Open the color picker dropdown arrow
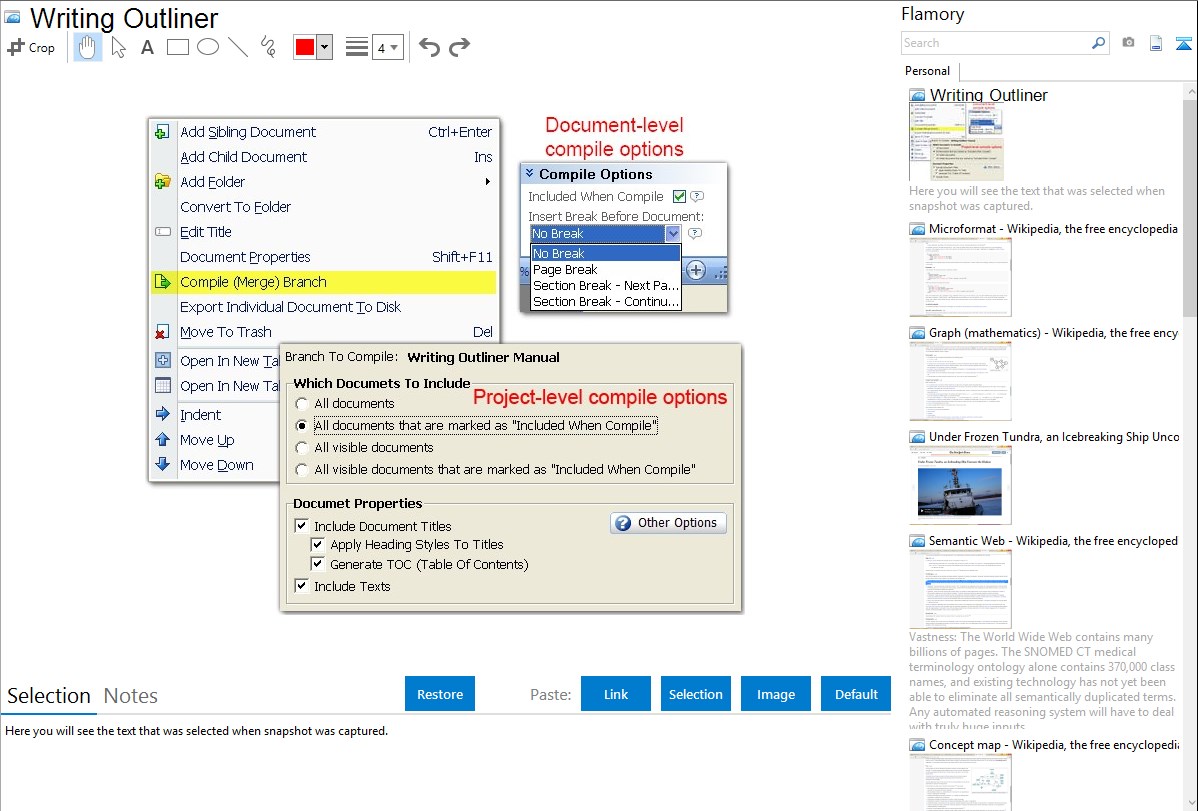1198x811 pixels. (x=324, y=47)
